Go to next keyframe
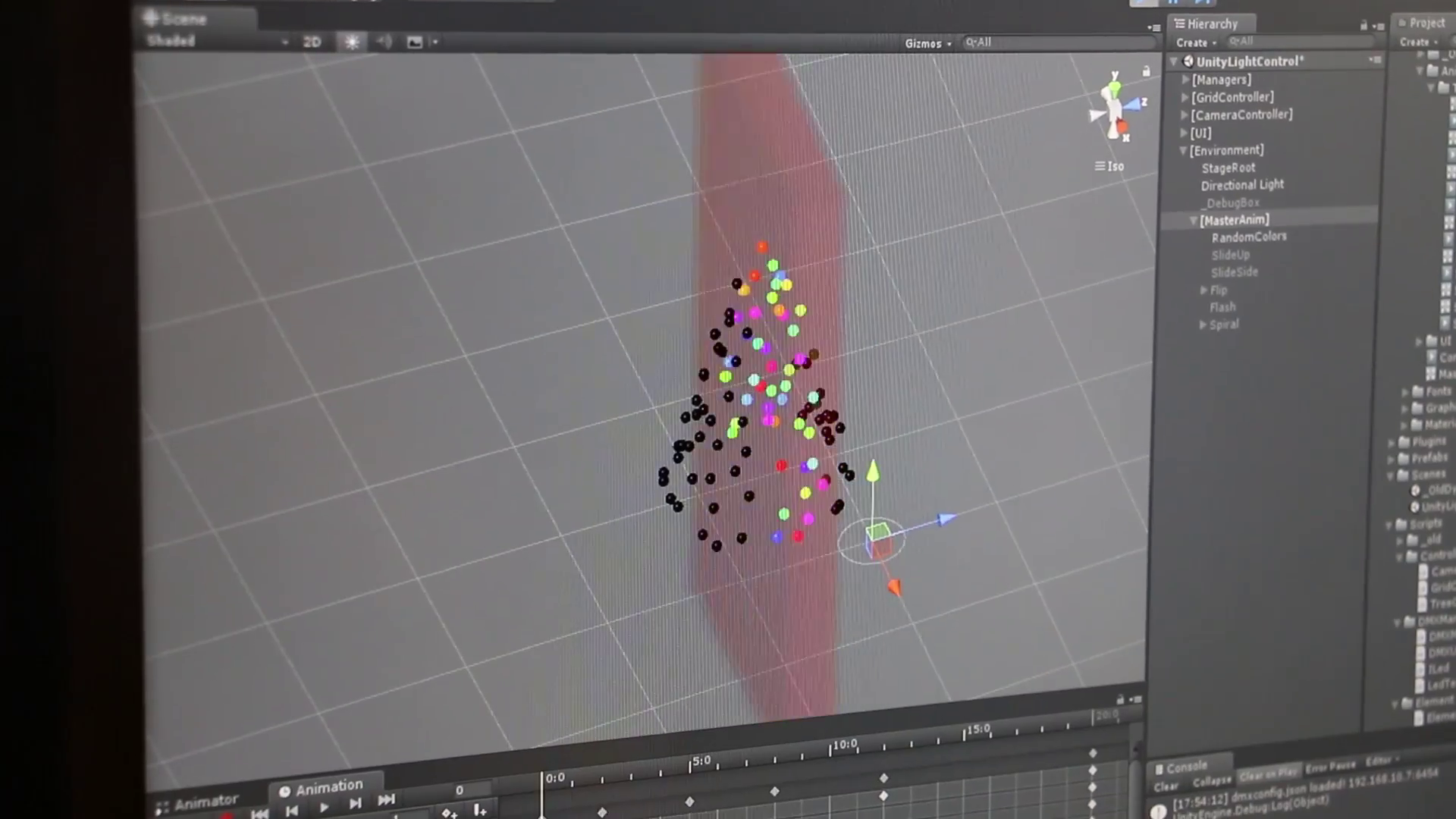The width and height of the screenshot is (1456, 819). point(355,804)
